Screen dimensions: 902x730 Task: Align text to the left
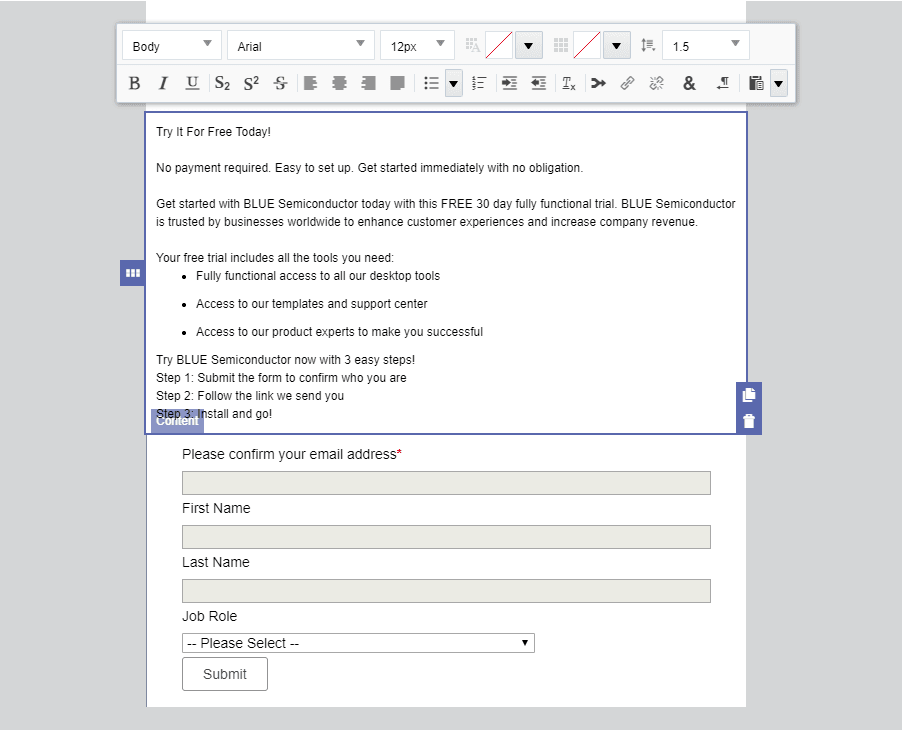[311, 83]
